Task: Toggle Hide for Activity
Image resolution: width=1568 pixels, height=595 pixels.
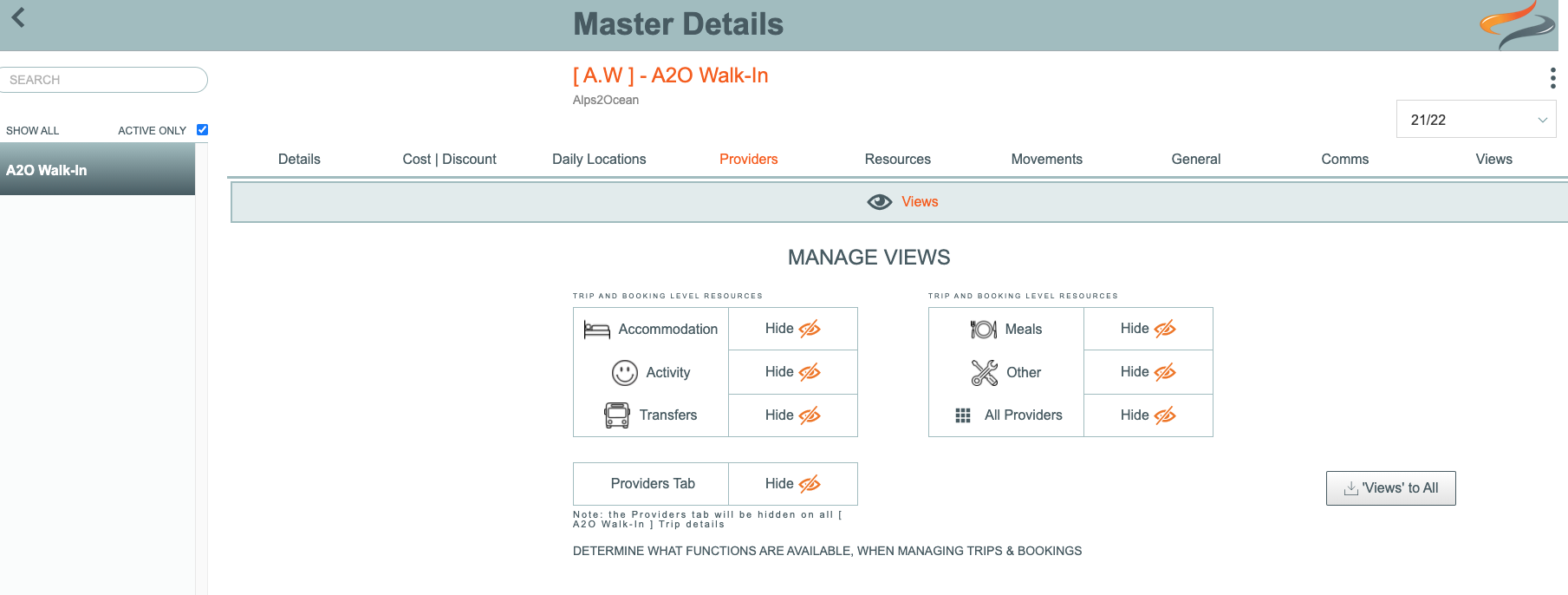Action: [x=792, y=372]
